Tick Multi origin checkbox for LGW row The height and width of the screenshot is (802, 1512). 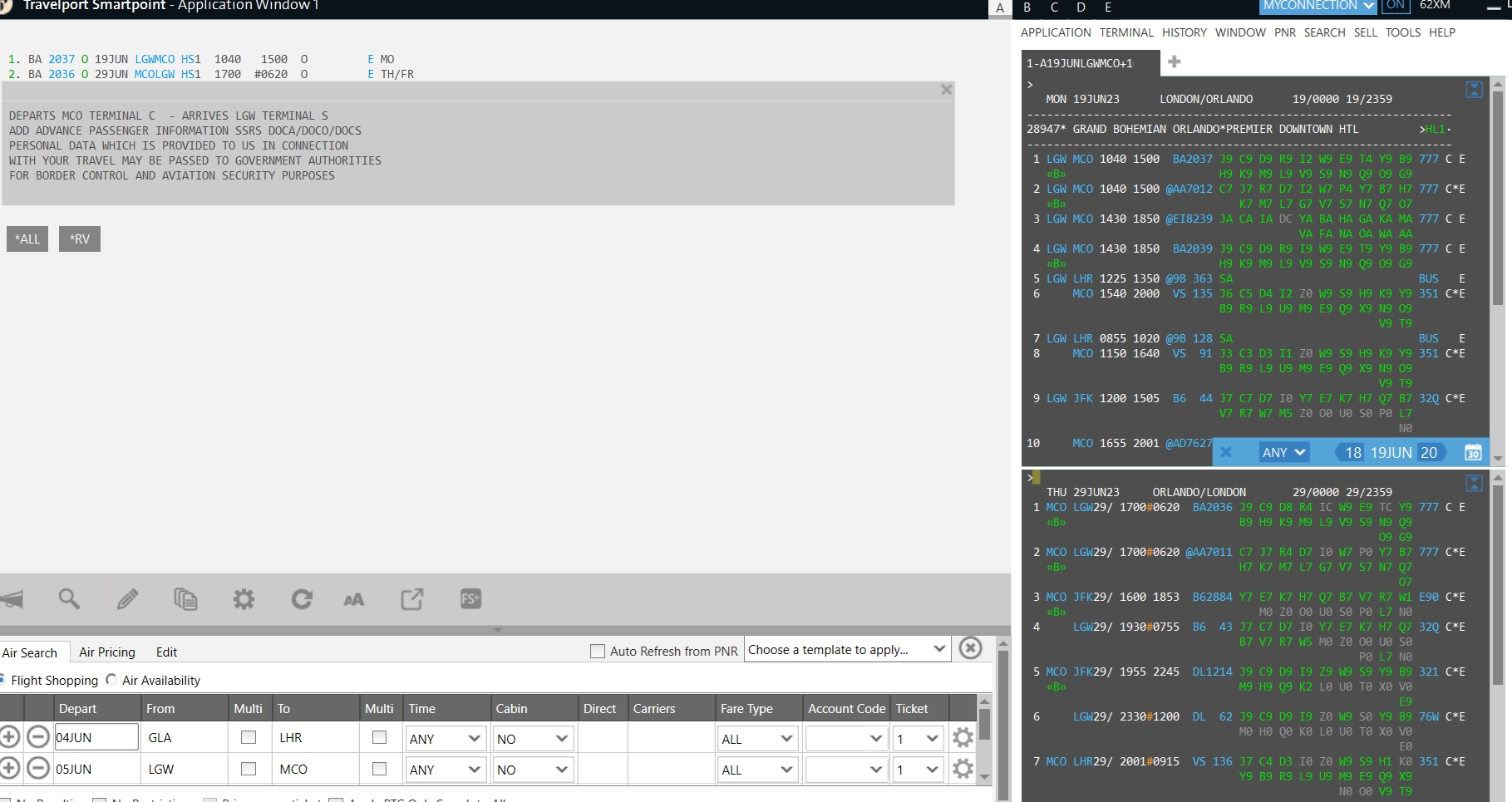tap(249, 769)
